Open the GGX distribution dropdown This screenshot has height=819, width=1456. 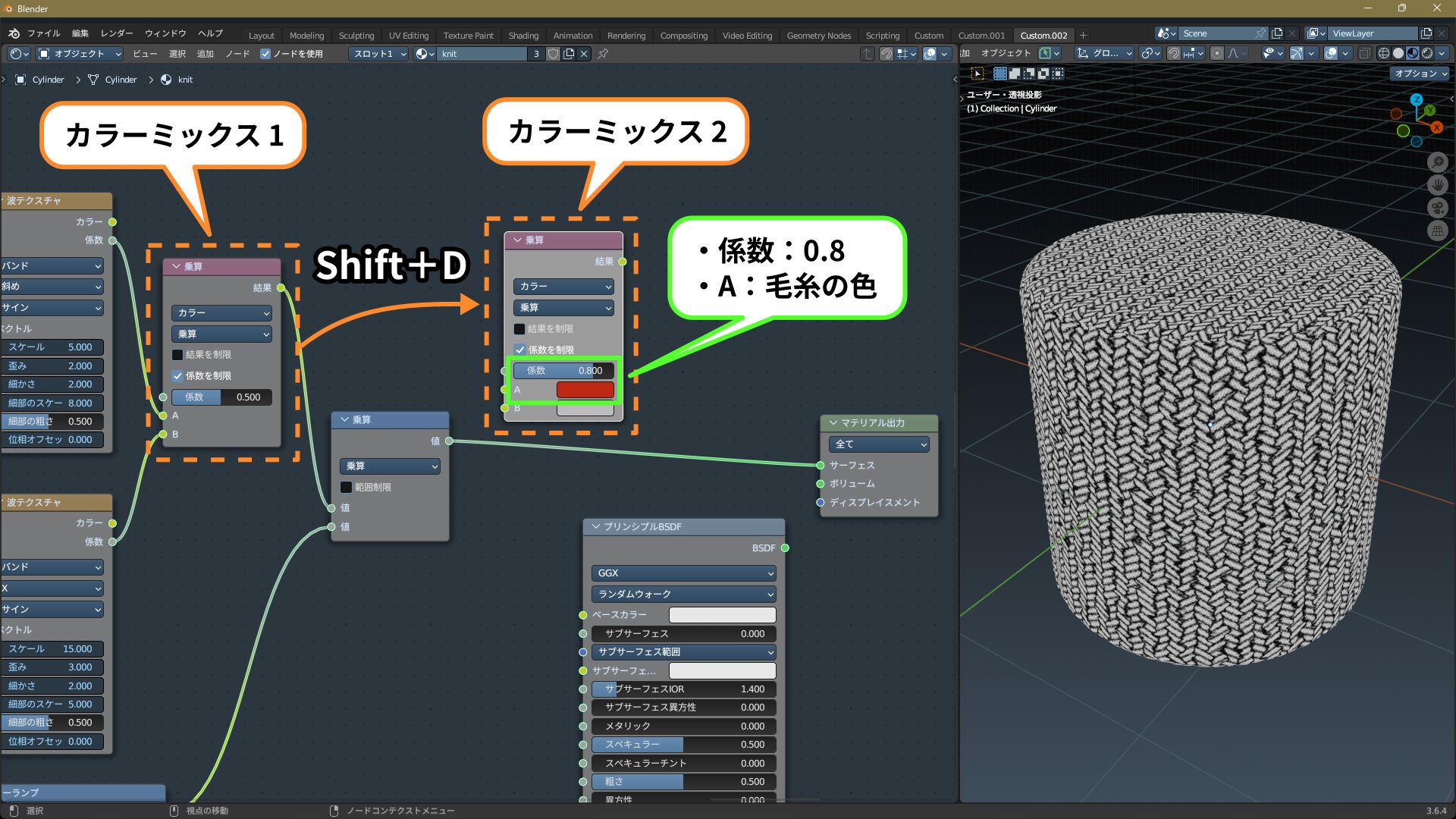[683, 573]
